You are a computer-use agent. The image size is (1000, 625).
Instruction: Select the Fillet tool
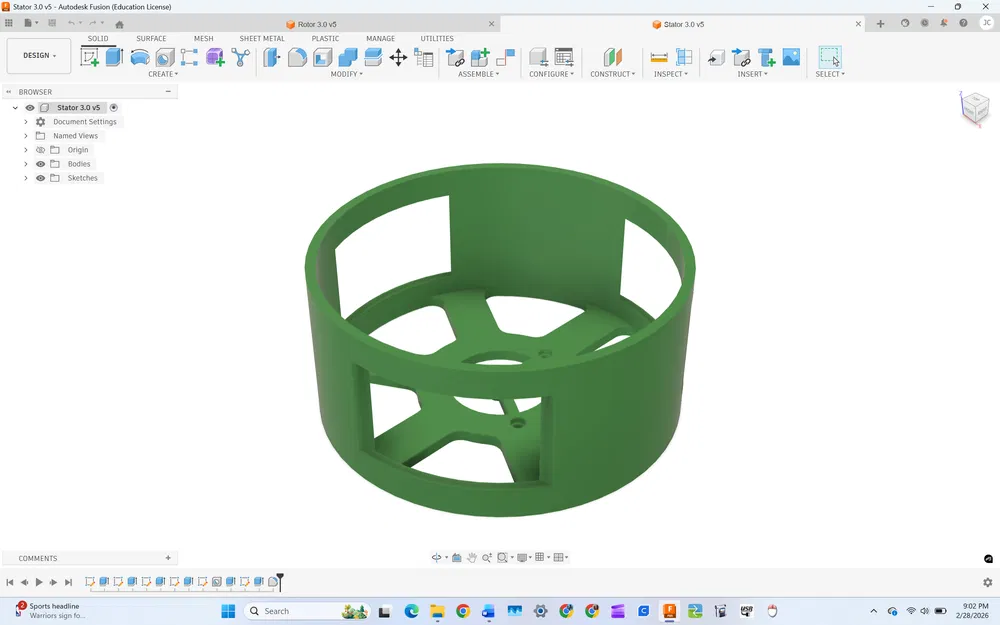(297, 57)
